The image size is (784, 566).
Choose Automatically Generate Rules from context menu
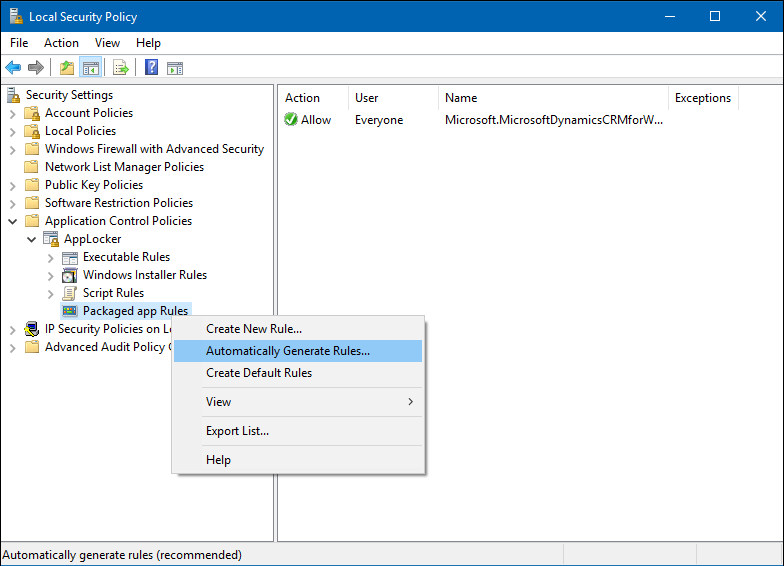pos(287,351)
